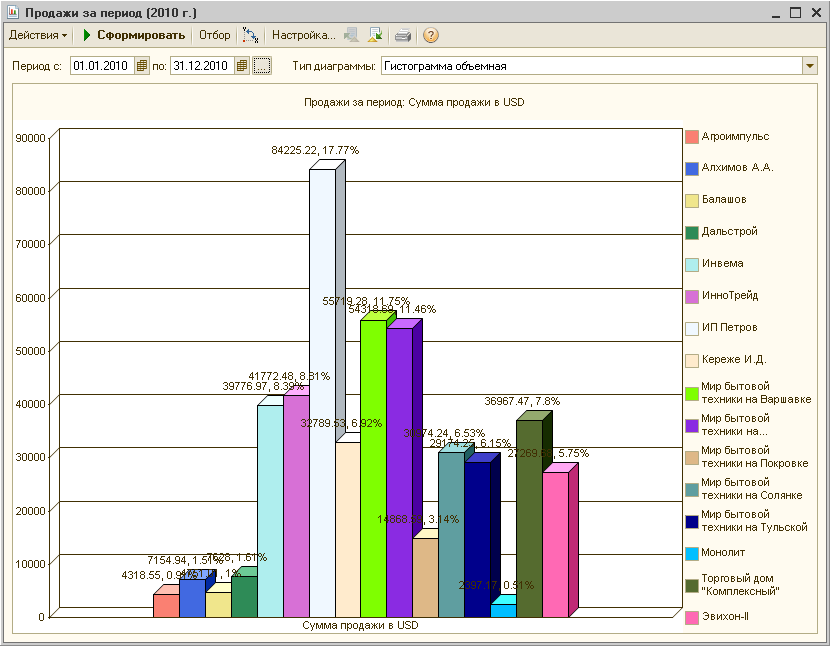Click the start date field 01.01.2010

click(102, 66)
